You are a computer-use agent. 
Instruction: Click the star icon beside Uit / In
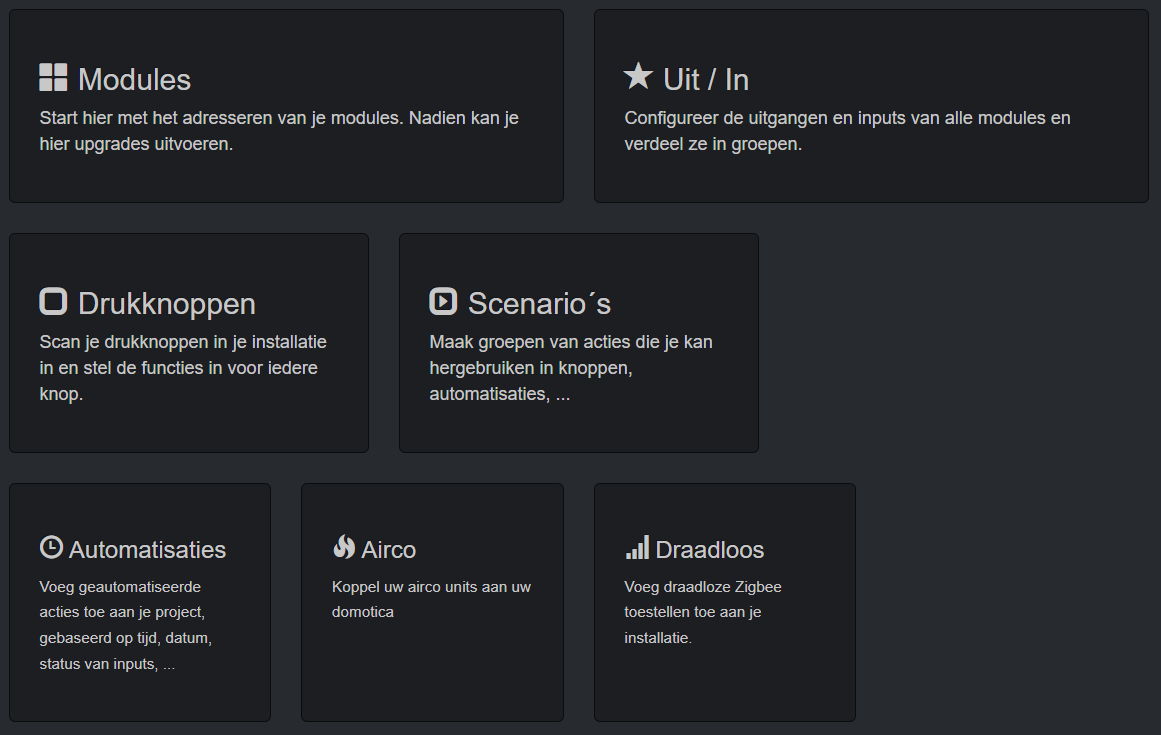pos(638,77)
